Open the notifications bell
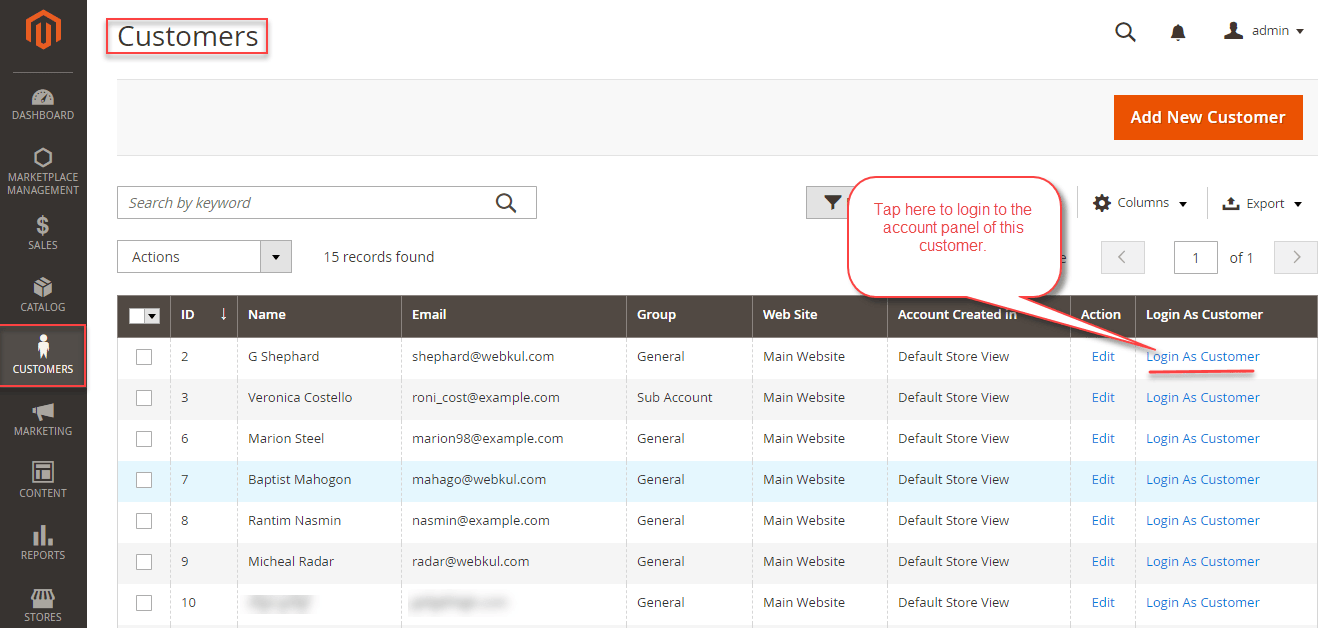1329x628 pixels. pos(1178,32)
